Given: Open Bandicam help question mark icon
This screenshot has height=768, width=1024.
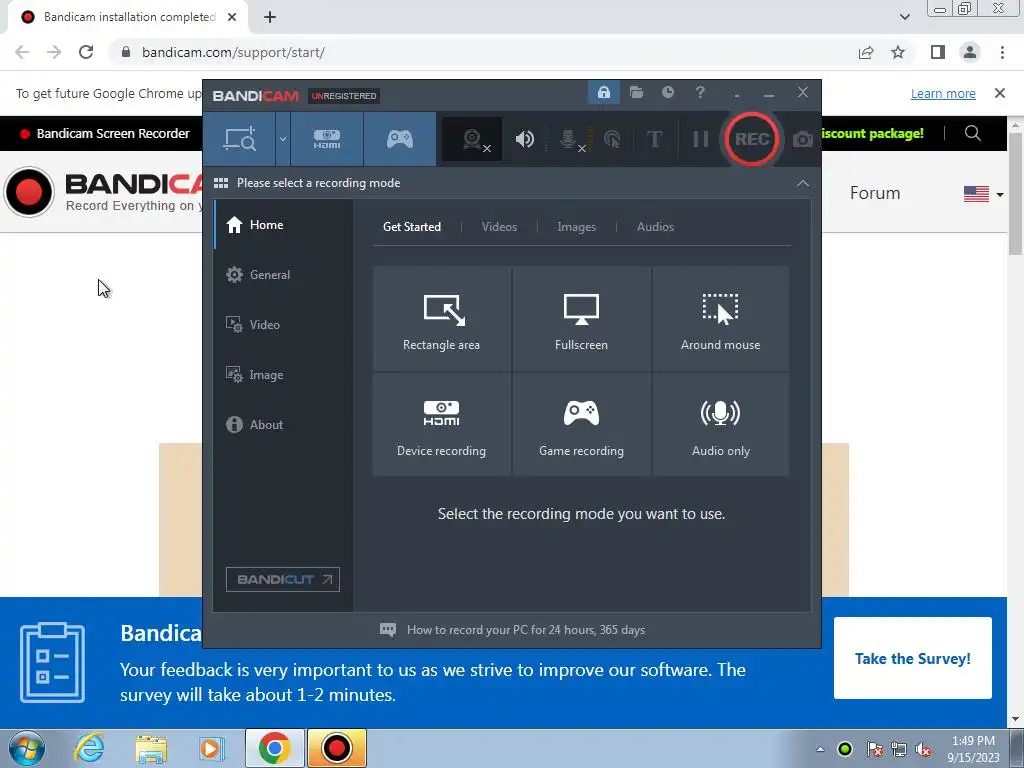Looking at the screenshot, I should [700, 92].
